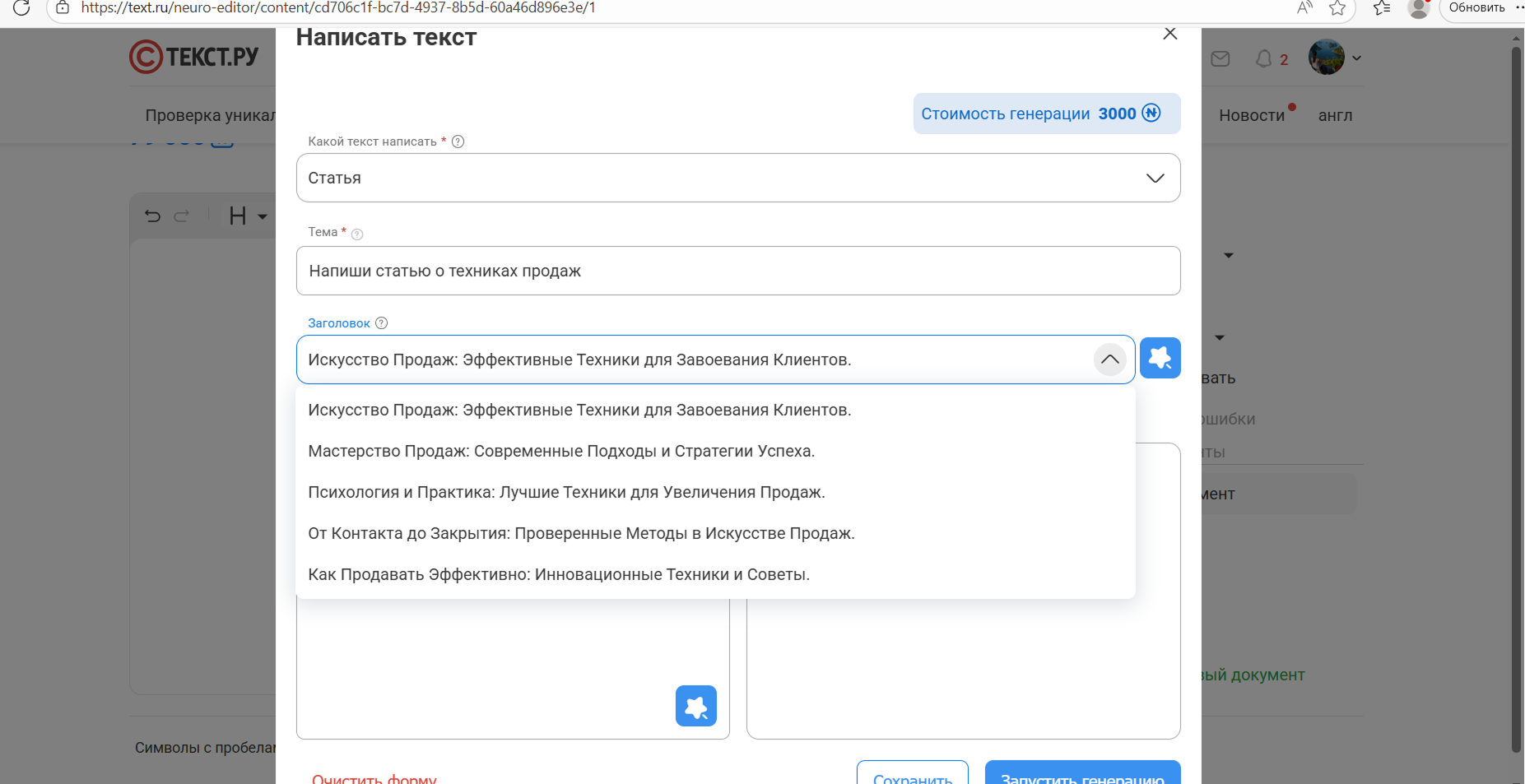The width and height of the screenshot is (1525, 784).
Task: Open the Новости menu item
Action: point(1253,115)
